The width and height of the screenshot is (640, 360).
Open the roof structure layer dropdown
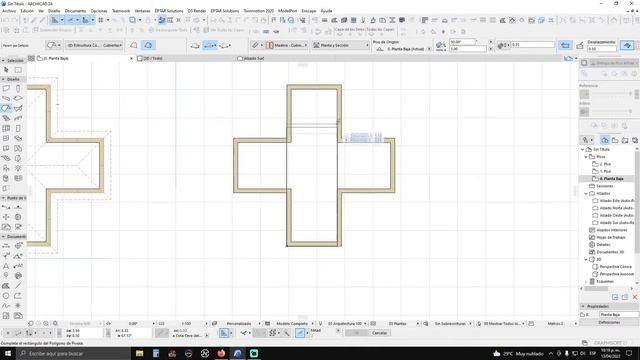94,45
